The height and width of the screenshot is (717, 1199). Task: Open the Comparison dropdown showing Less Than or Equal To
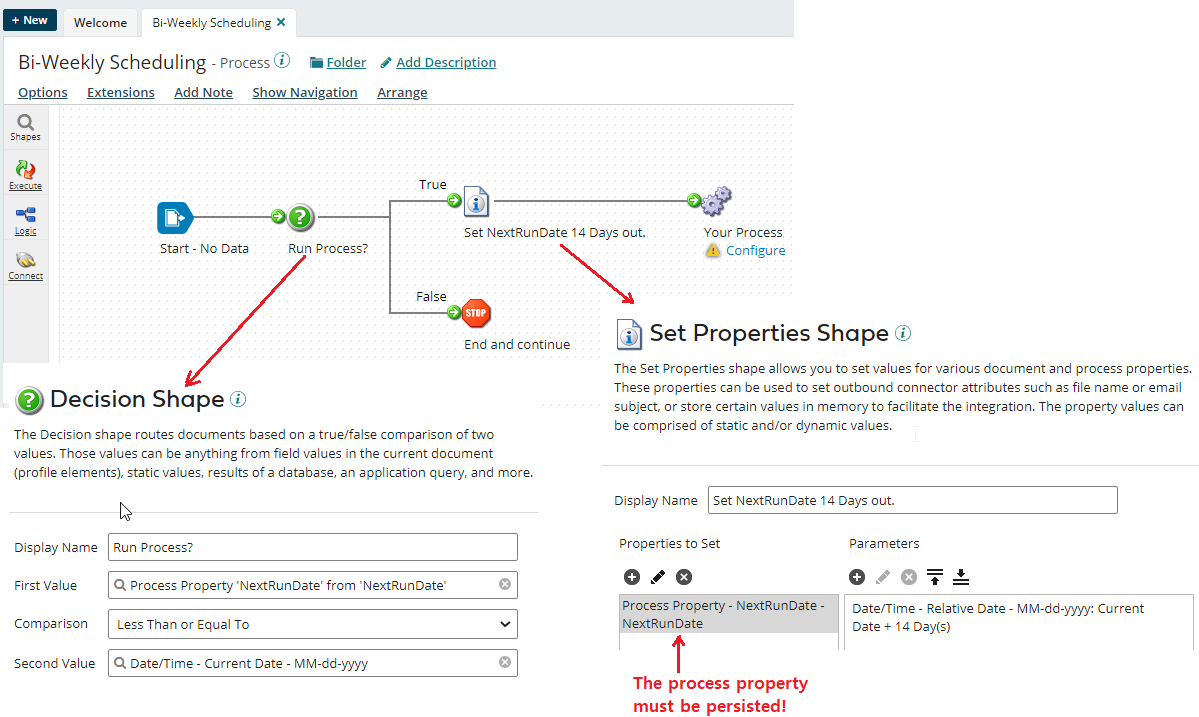[312, 624]
